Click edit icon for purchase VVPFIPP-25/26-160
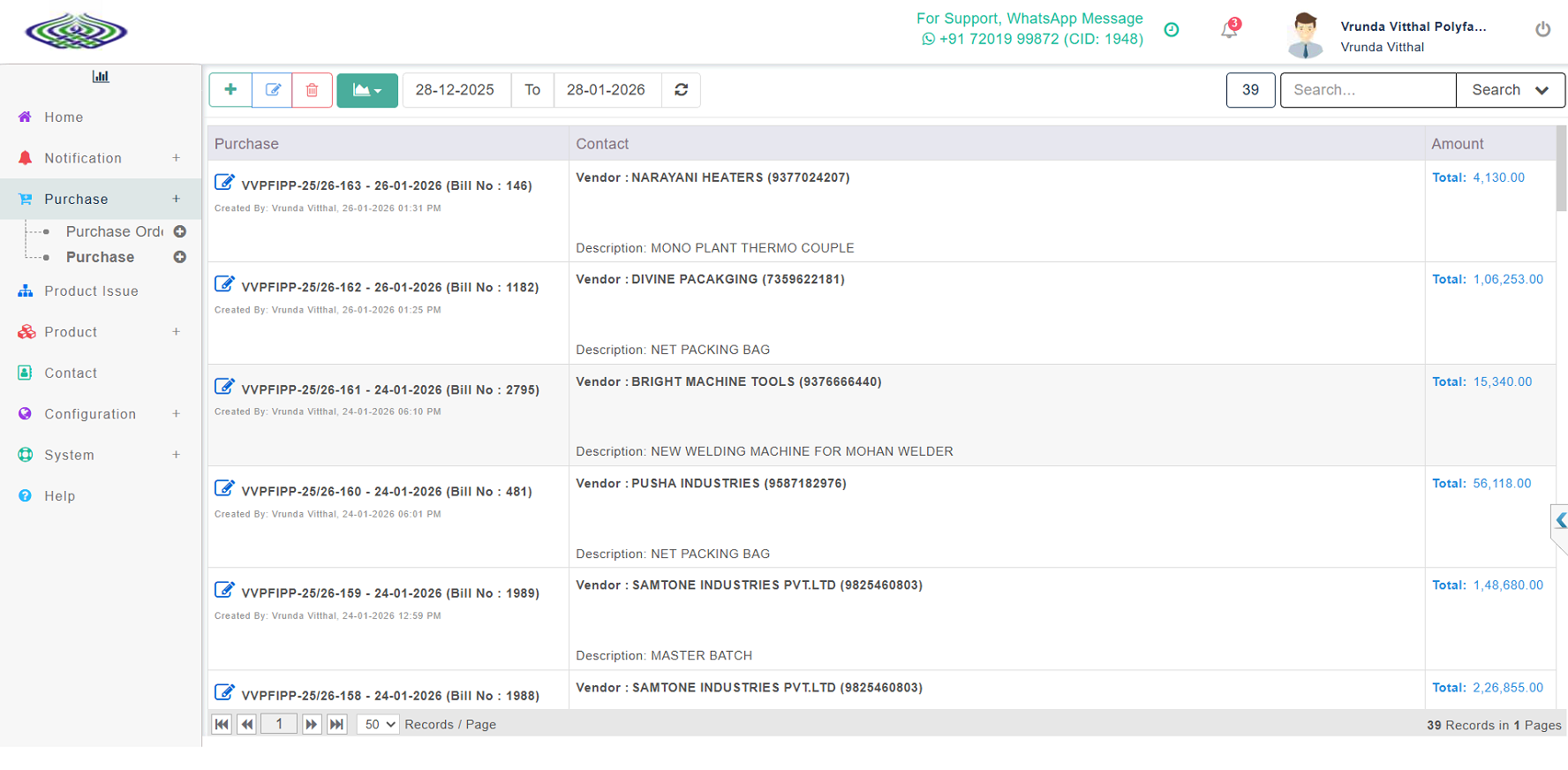 [x=225, y=488]
